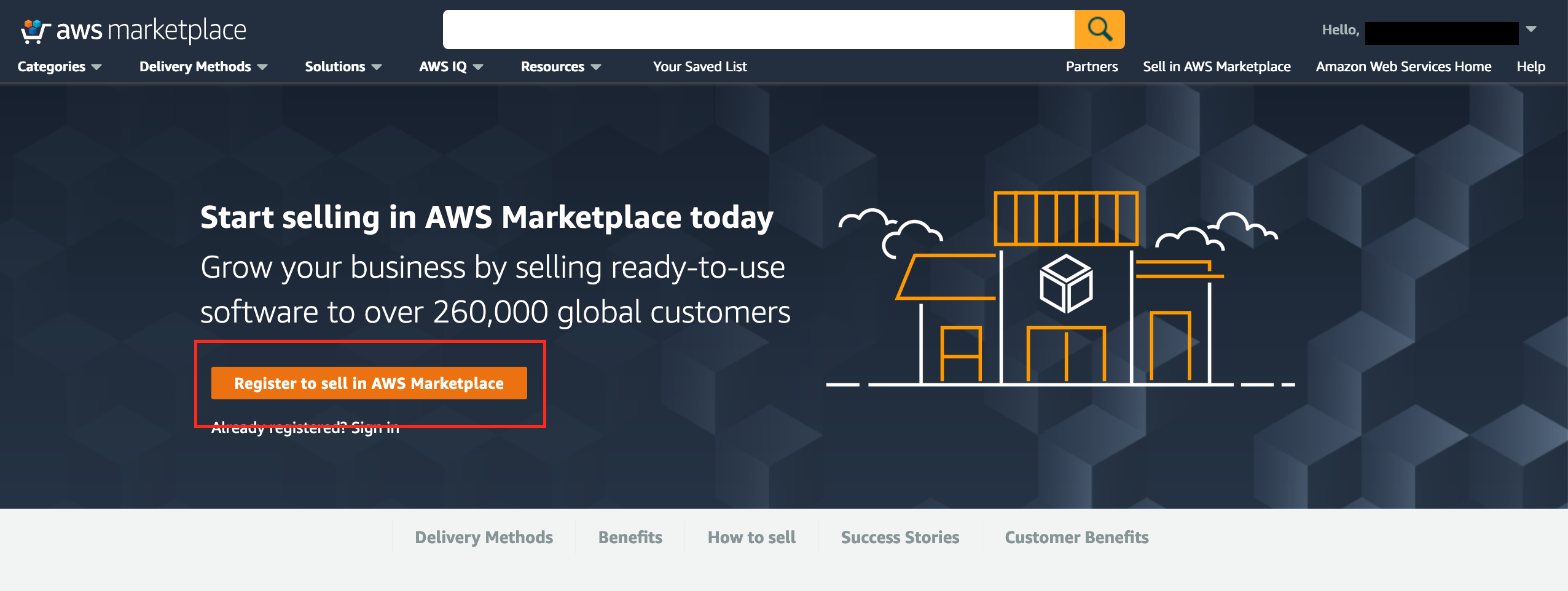Viewport: 1568px width, 591px height.
Task: Click the Customer Benefits section link
Action: (1076, 537)
